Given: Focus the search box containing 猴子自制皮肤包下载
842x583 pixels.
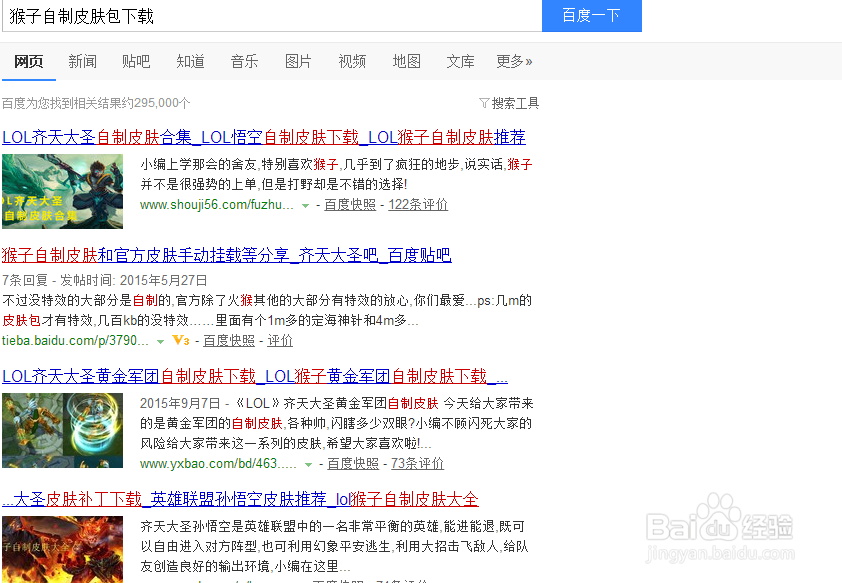Looking at the screenshot, I should 272,16.
